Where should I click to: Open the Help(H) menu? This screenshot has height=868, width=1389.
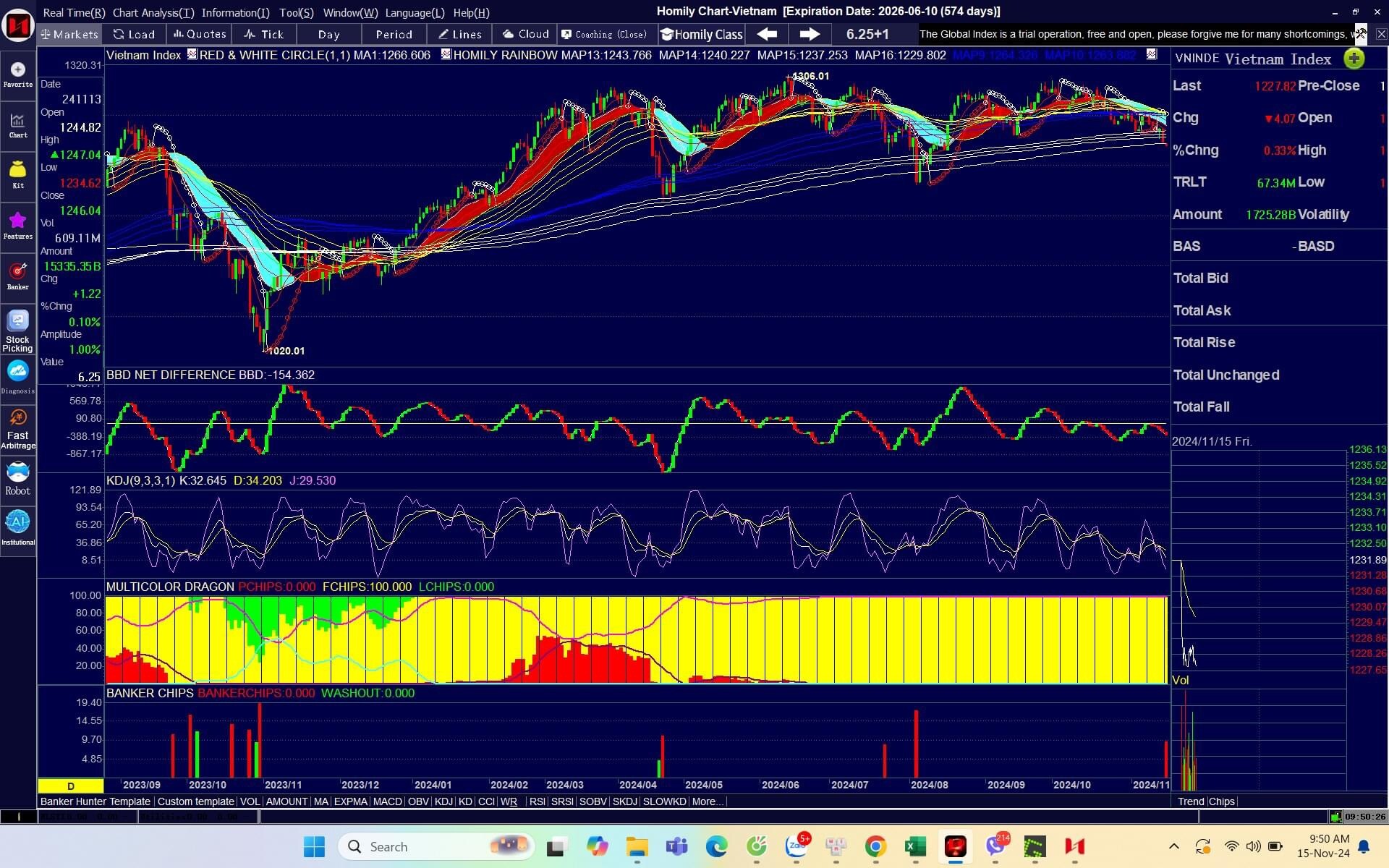click(x=471, y=12)
